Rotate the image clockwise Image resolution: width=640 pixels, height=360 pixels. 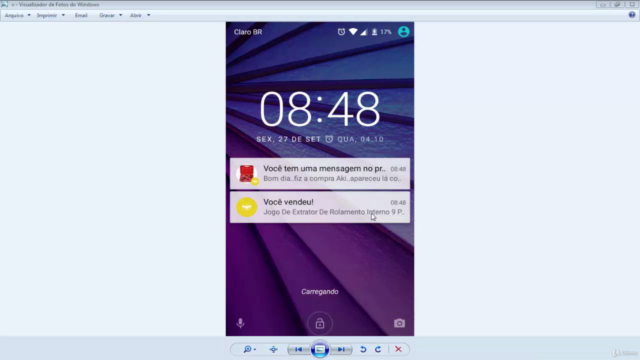pos(378,349)
